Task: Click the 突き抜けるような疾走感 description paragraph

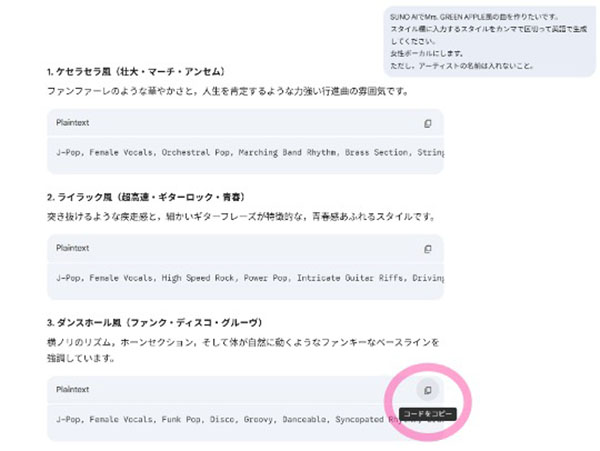Action: click(x=240, y=216)
